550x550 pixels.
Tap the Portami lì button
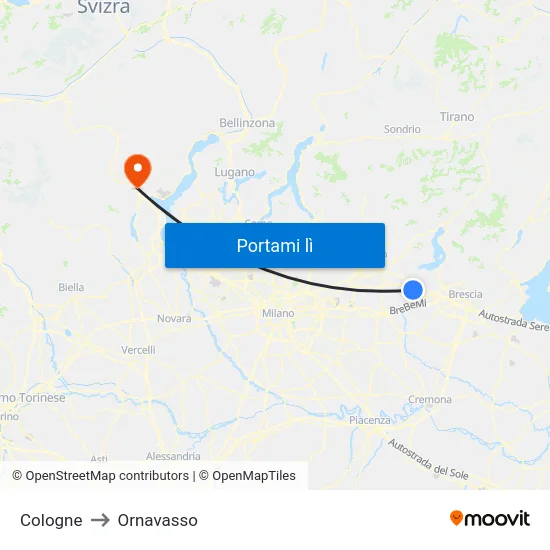click(275, 245)
